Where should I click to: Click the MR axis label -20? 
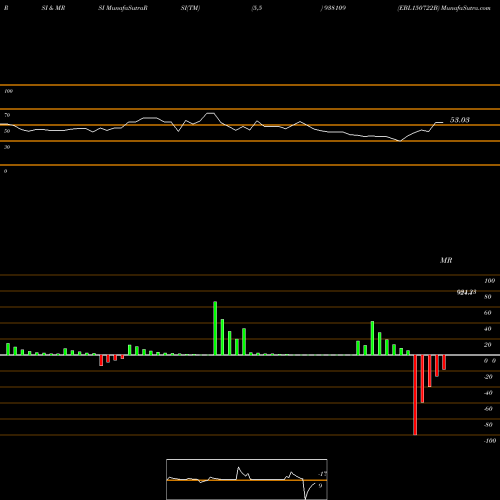click(488, 377)
